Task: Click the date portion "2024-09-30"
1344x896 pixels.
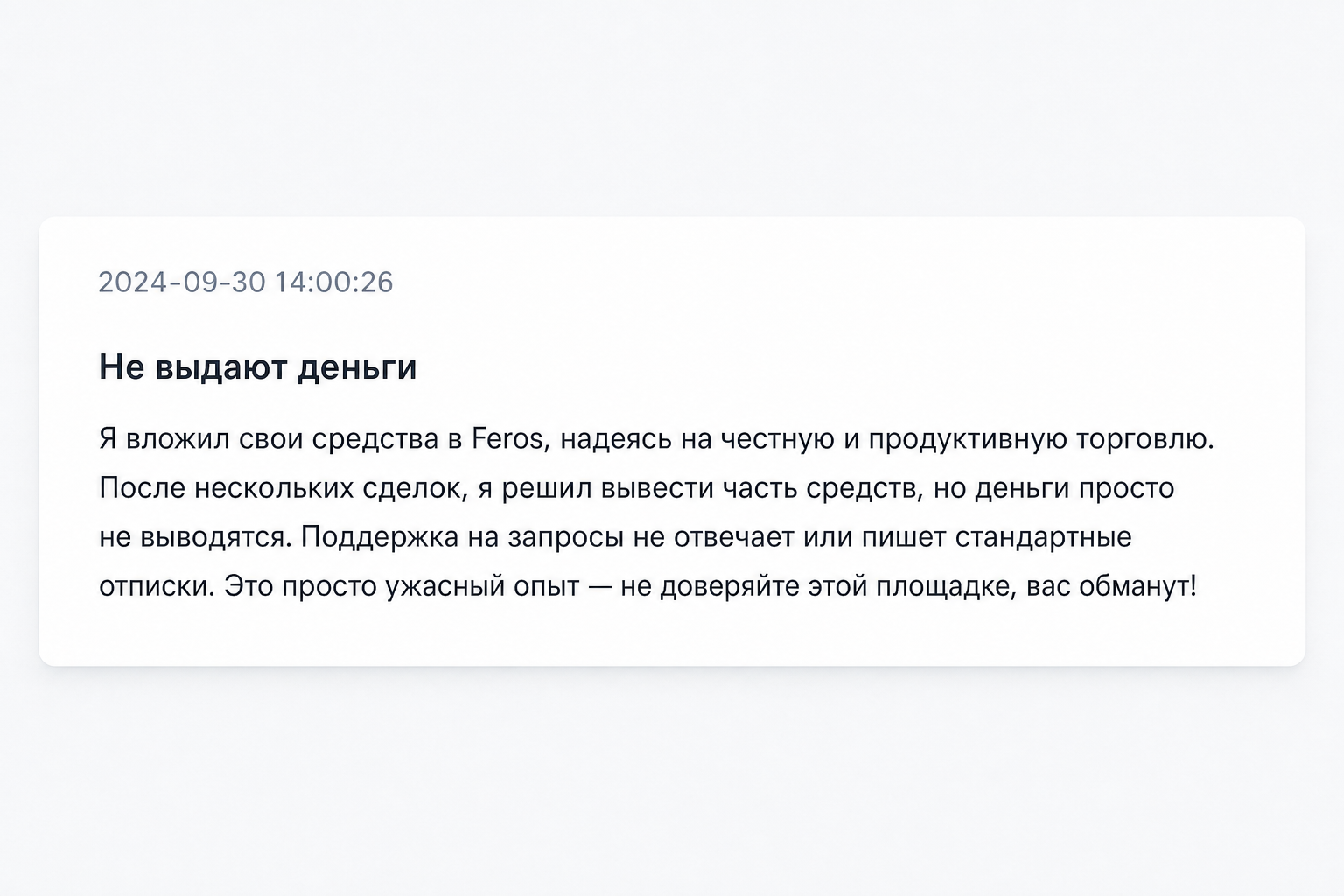Action: click(x=181, y=282)
